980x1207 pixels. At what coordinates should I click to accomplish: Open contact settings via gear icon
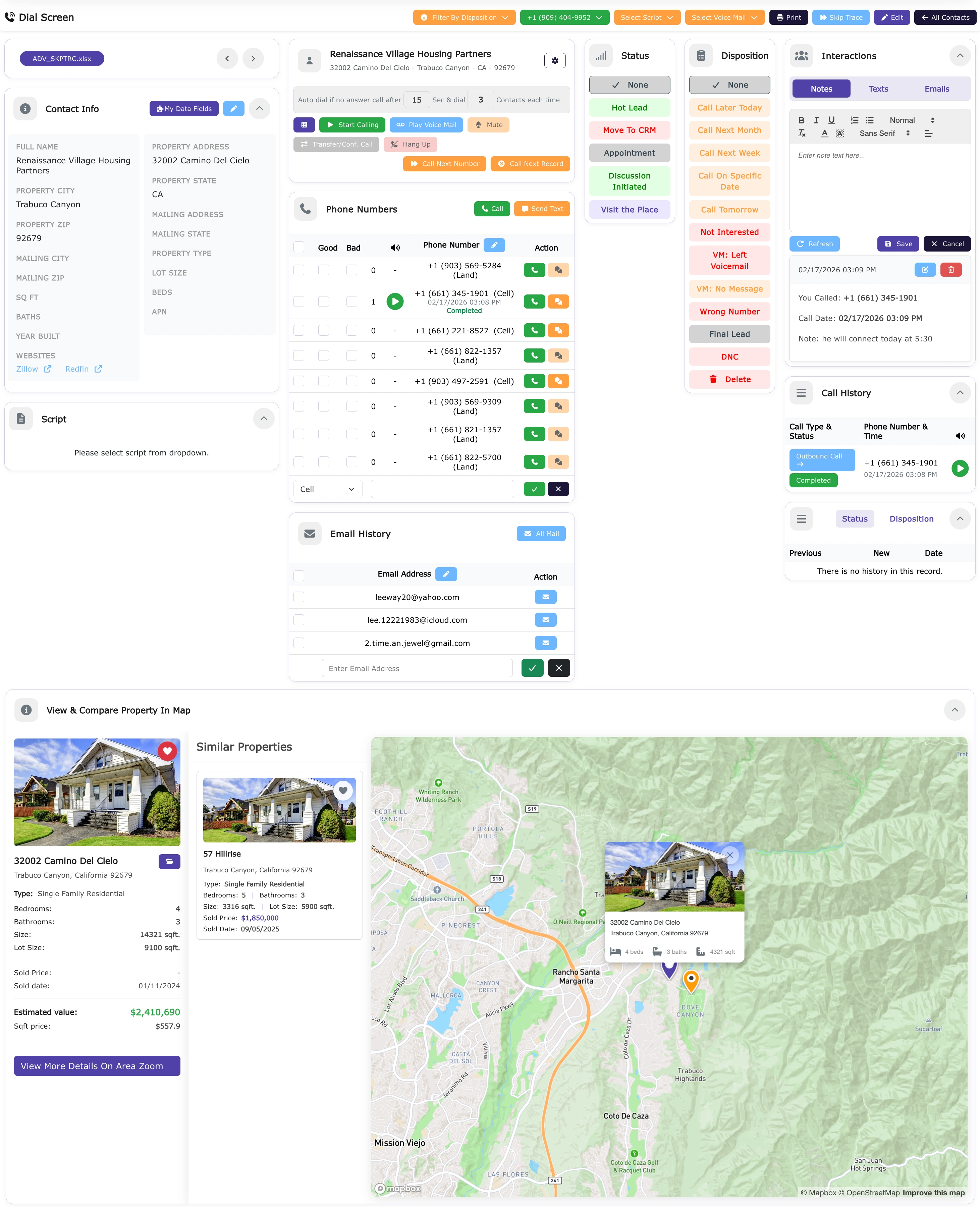[555, 60]
